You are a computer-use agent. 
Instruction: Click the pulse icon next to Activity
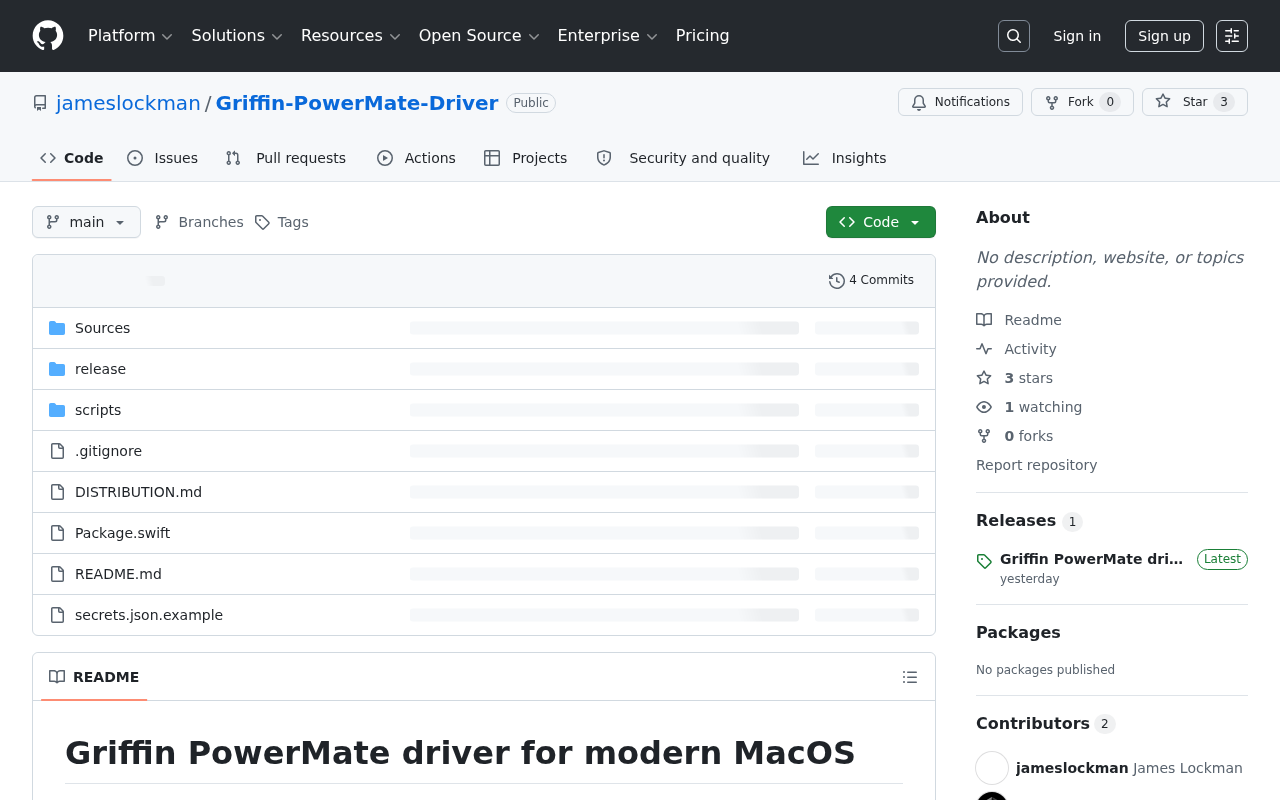(984, 349)
